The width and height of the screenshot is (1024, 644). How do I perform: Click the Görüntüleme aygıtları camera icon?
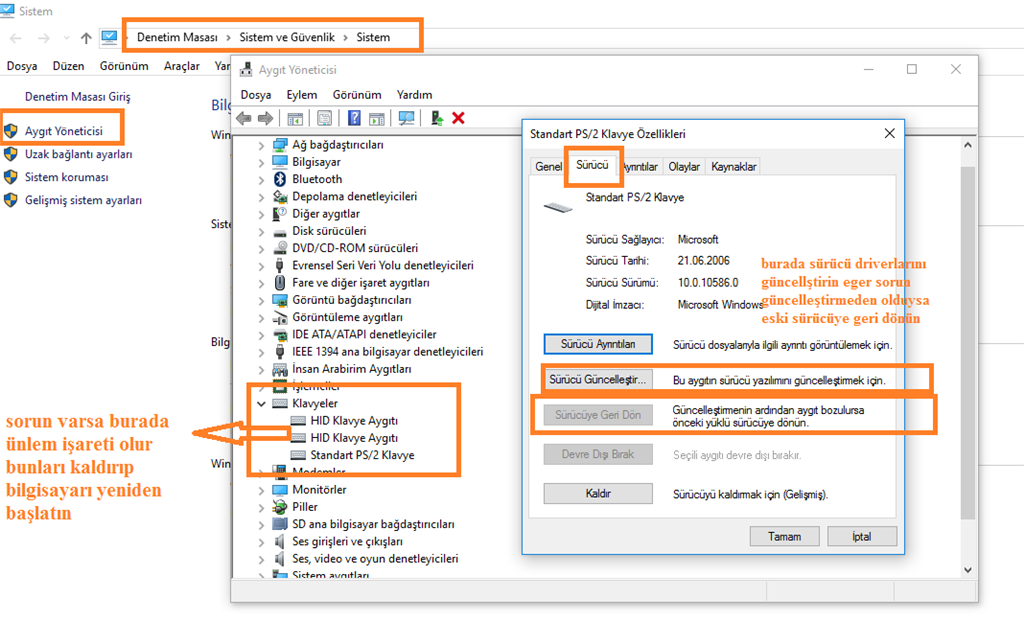pyautogui.click(x=280, y=317)
